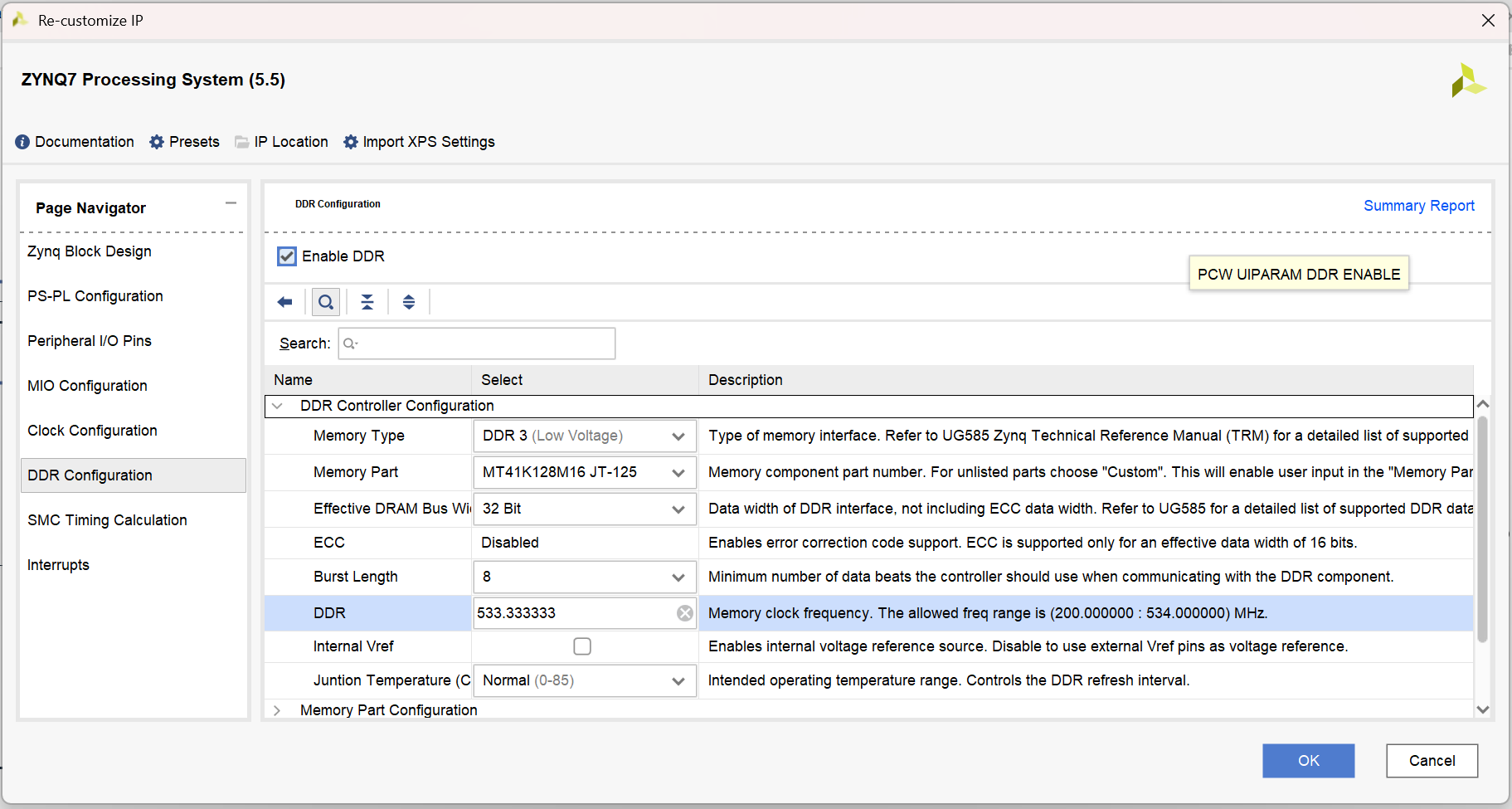Click the expand all toolbar icon
This screenshot has width=1512, height=809.
click(409, 302)
